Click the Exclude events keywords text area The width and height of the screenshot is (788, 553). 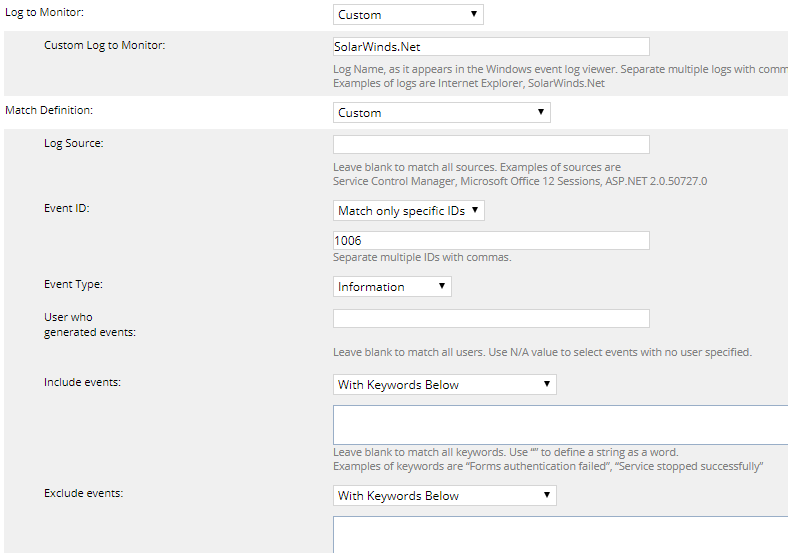pos(560,534)
